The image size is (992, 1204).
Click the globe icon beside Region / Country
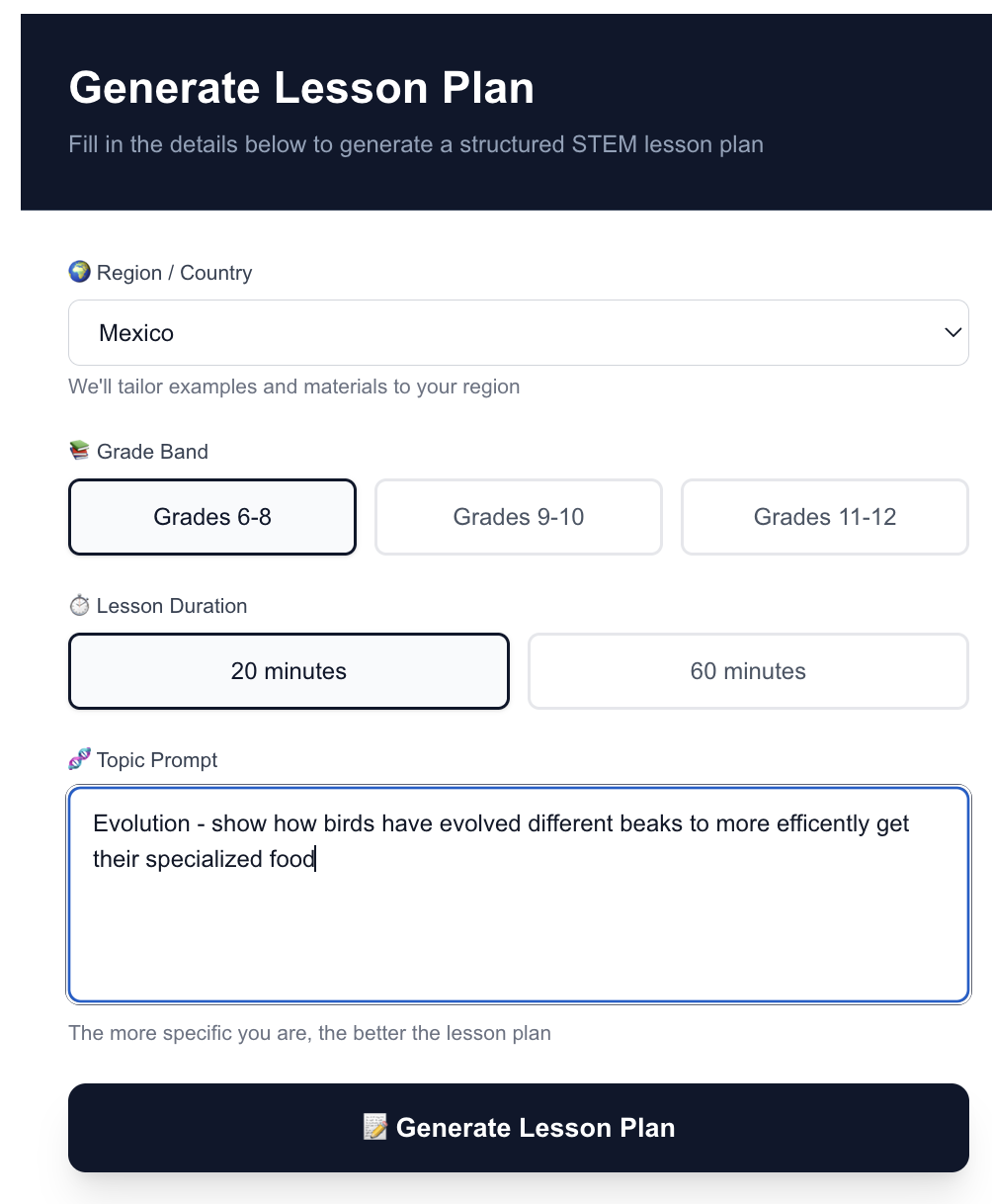[79, 273]
